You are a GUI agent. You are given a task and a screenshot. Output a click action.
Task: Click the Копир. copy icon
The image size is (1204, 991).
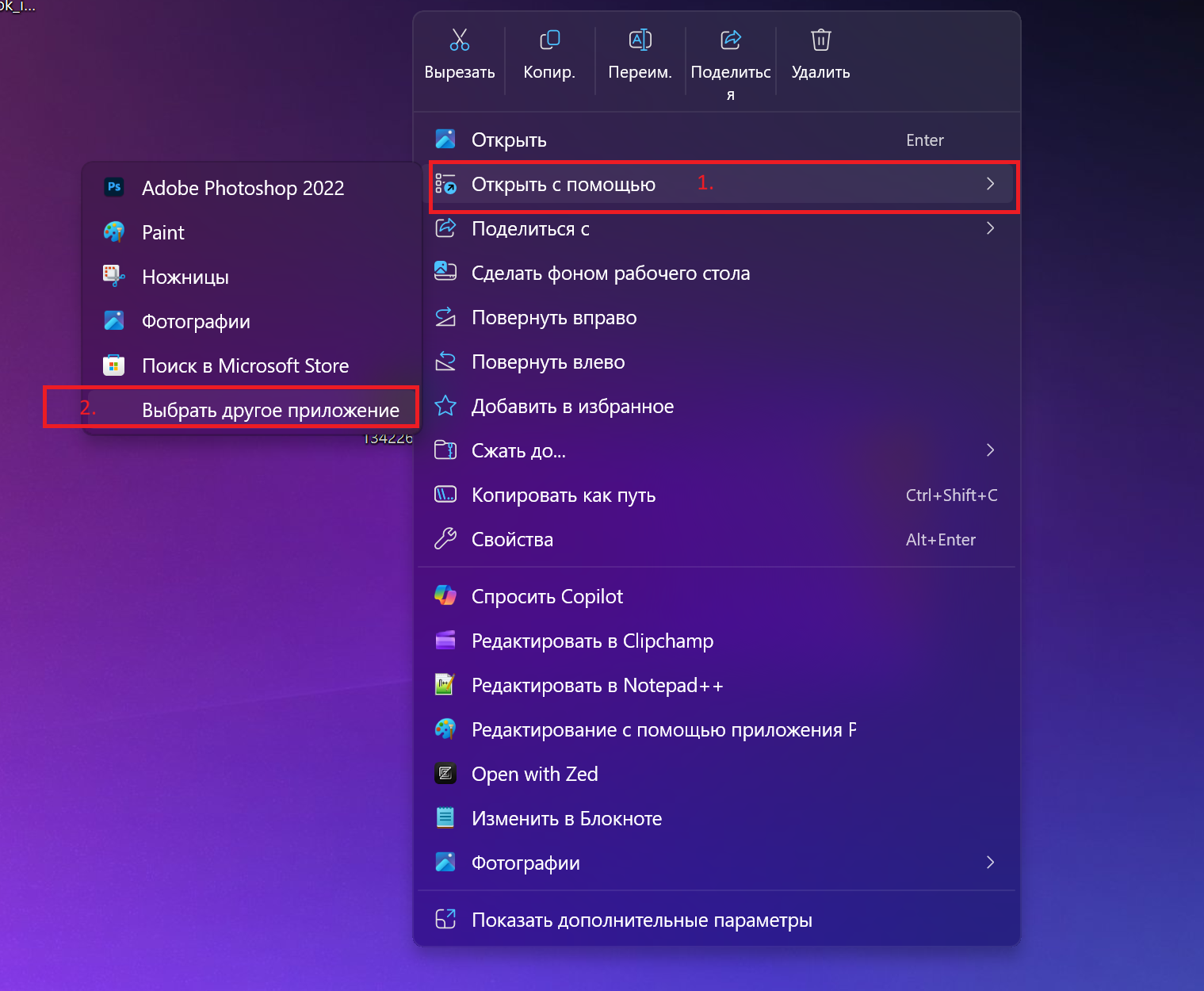549,40
